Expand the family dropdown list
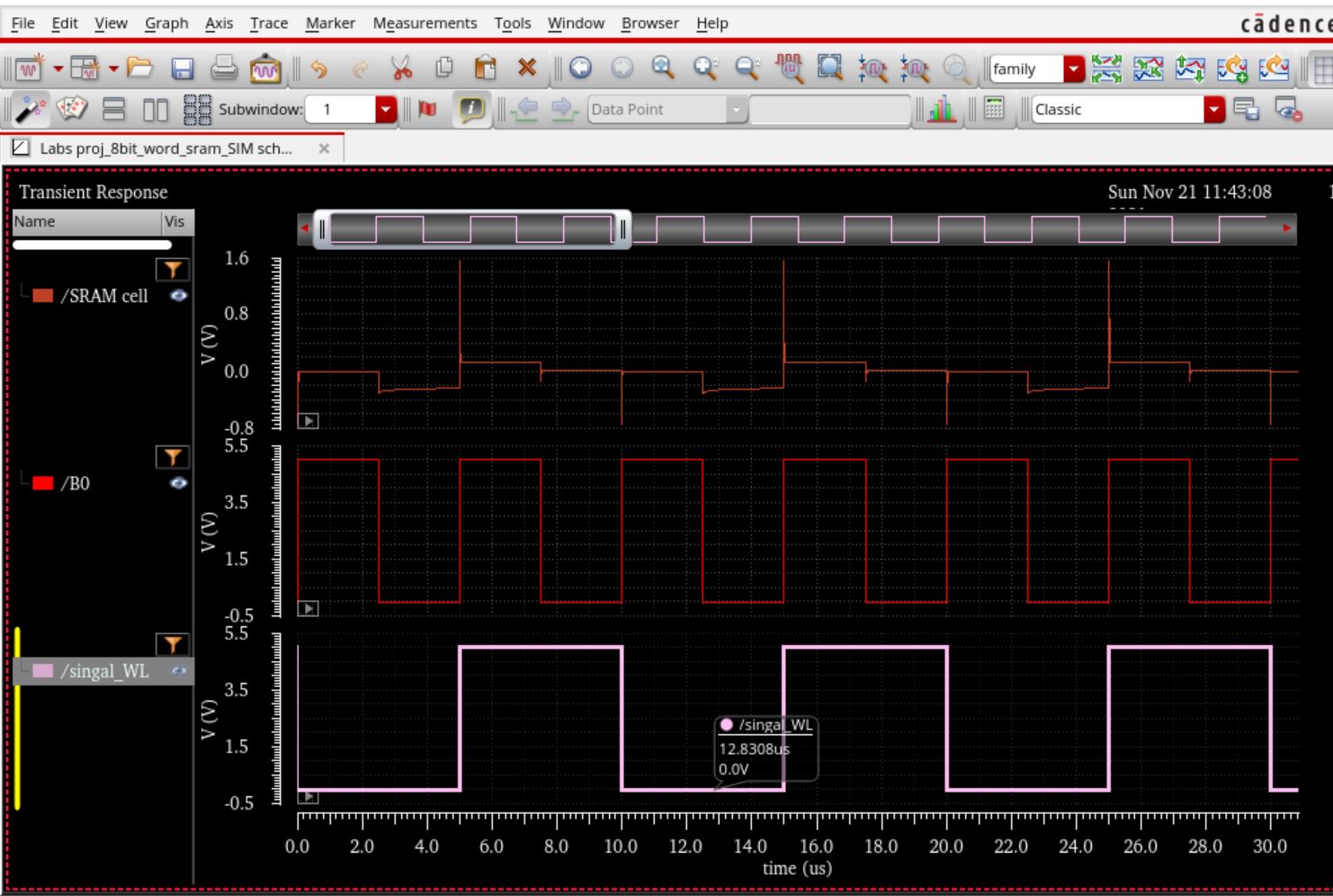 [1074, 69]
